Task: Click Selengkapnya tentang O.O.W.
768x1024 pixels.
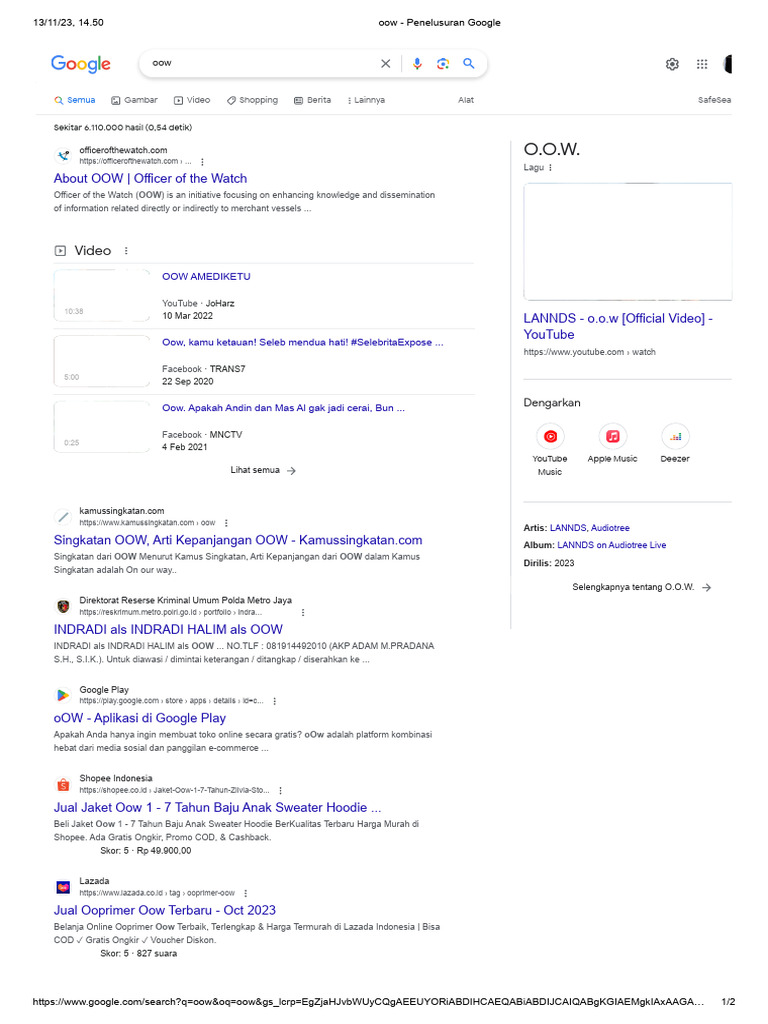Action: [x=642, y=587]
